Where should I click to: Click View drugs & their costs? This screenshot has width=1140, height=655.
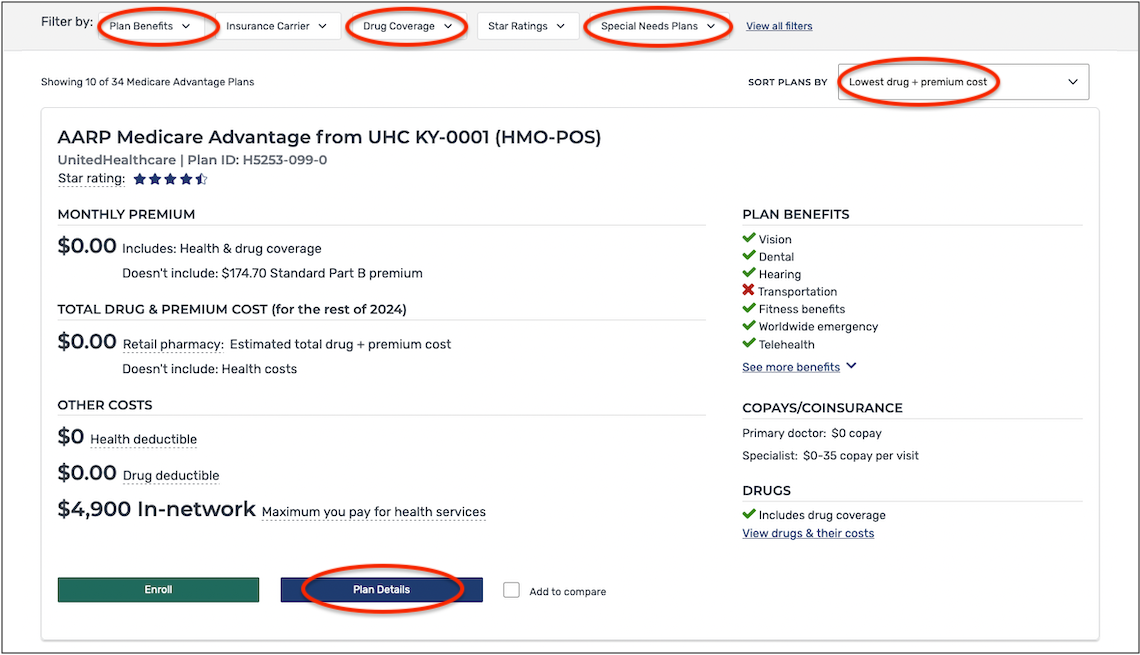(x=808, y=532)
